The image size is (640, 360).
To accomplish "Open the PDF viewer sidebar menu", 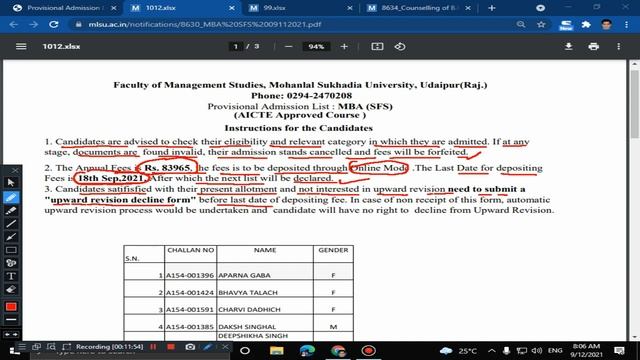I will coord(21,47).
